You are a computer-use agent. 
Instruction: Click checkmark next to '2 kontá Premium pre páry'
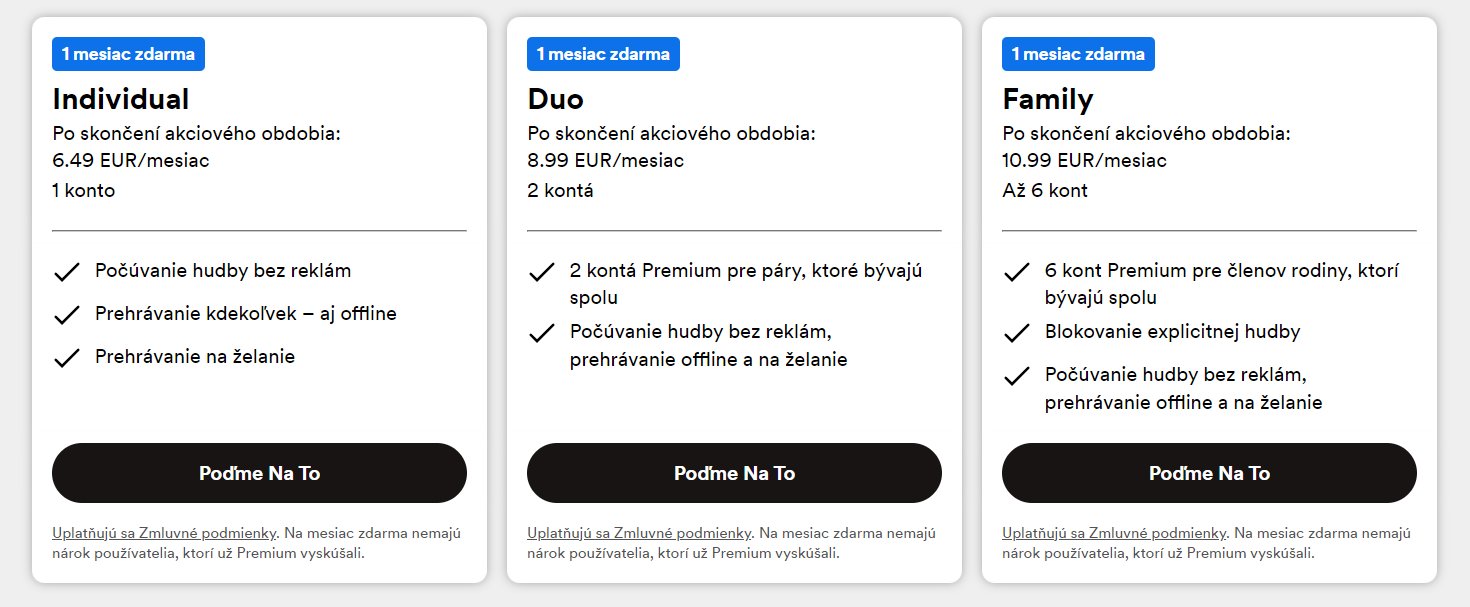pyautogui.click(x=542, y=272)
